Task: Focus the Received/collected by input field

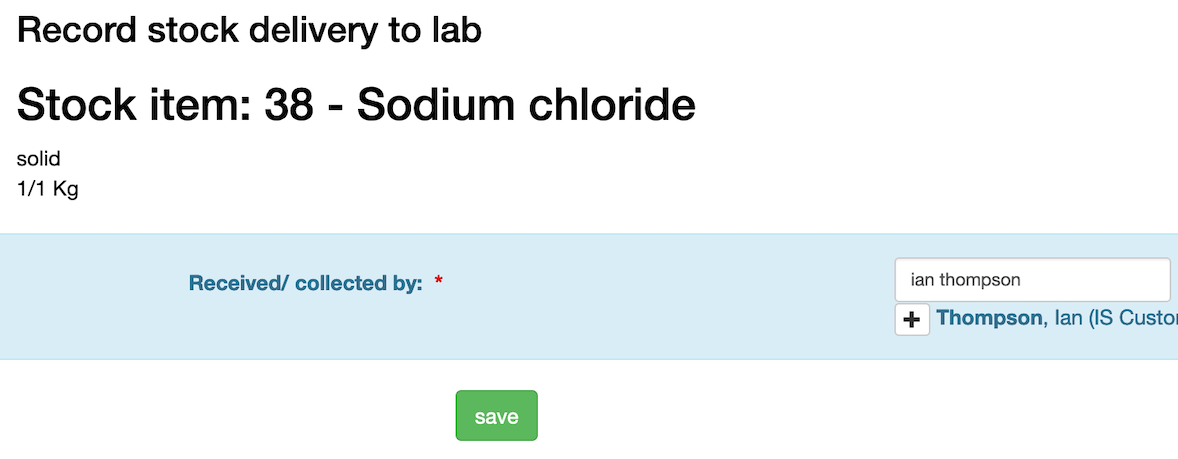Action: point(1032,280)
